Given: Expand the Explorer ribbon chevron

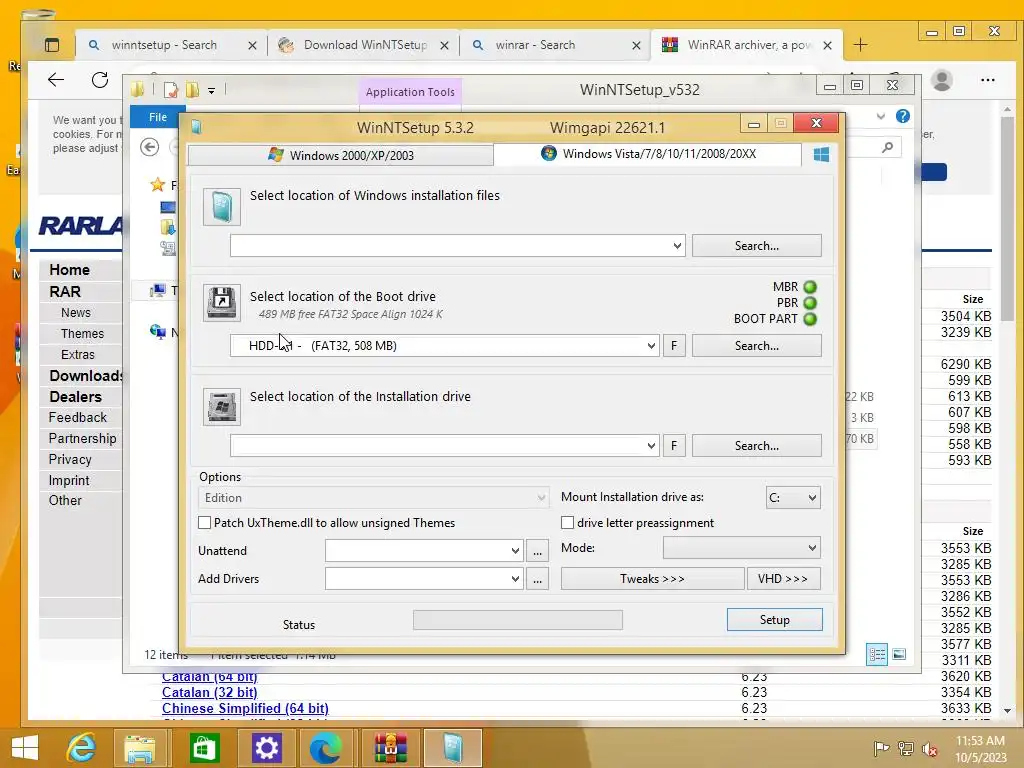Looking at the screenshot, I should [880, 116].
